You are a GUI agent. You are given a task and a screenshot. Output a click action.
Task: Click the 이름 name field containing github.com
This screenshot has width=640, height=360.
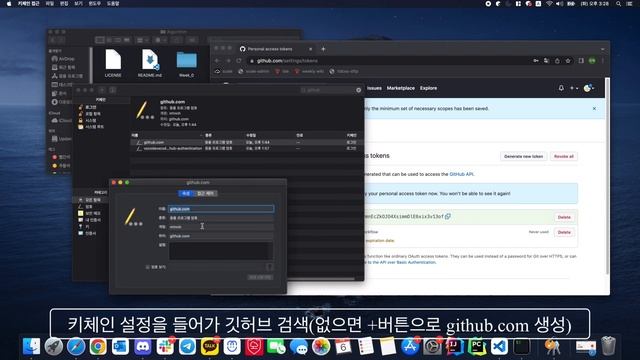coord(221,209)
